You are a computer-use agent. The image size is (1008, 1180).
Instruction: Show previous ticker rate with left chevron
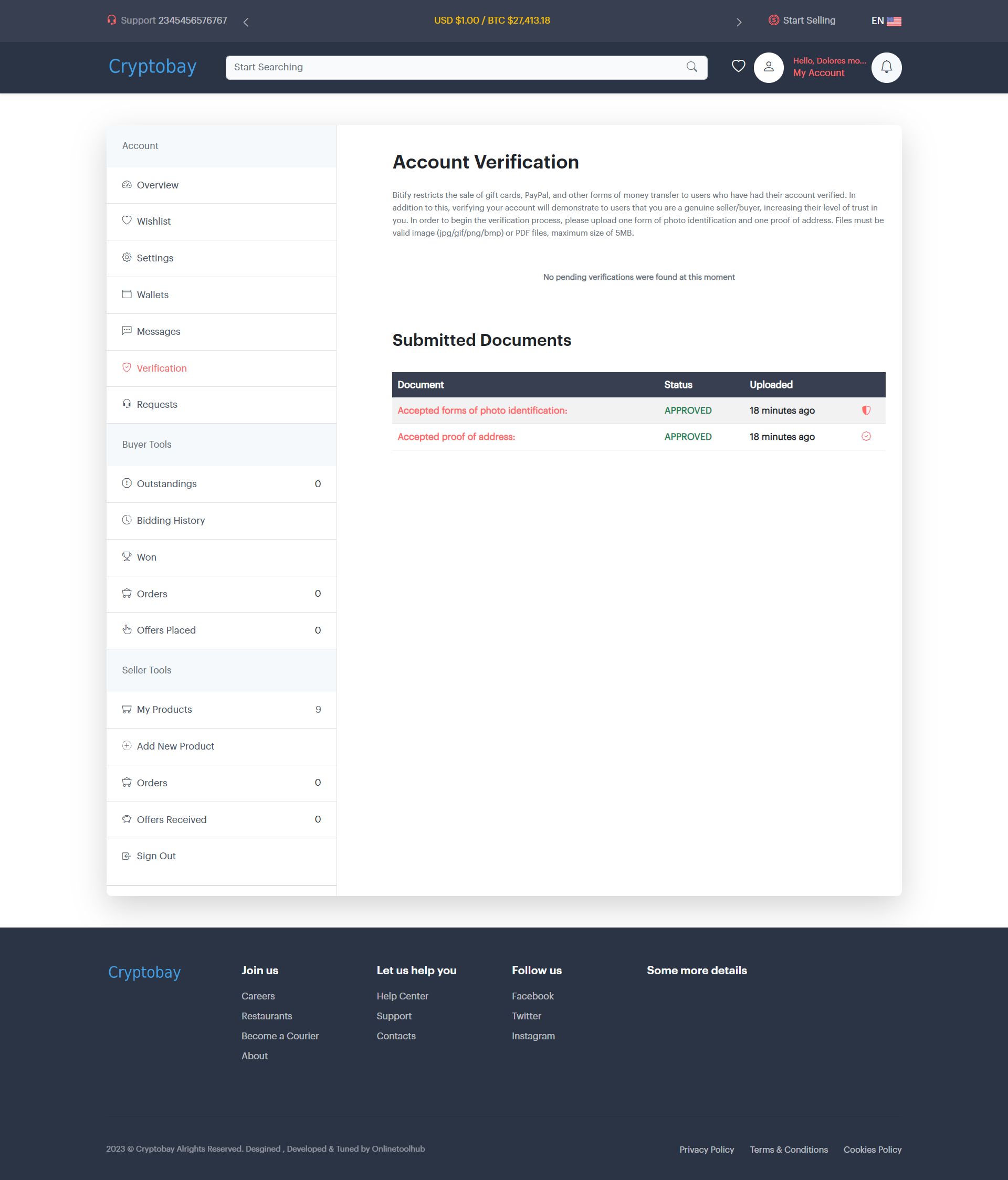click(x=246, y=22)
